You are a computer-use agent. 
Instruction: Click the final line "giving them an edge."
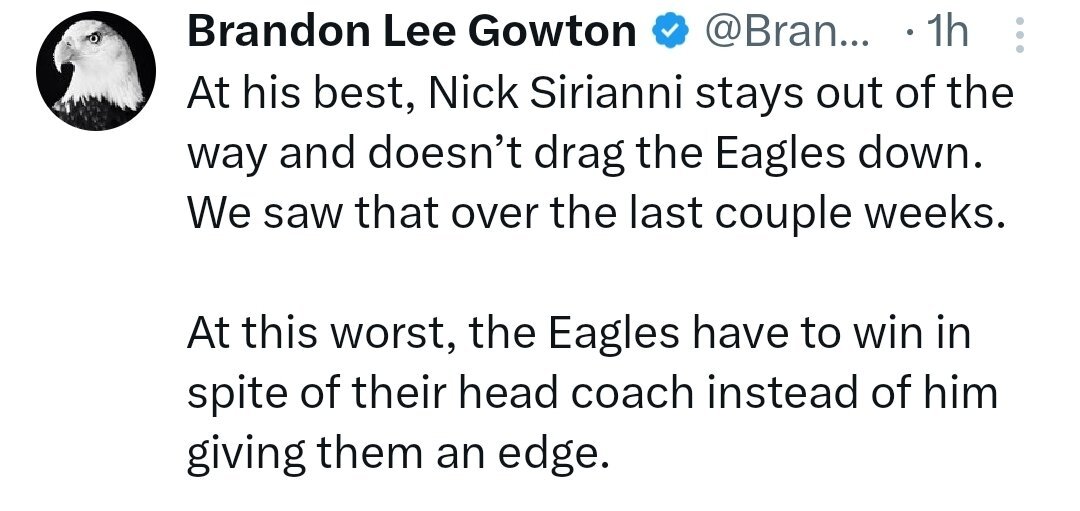click(x=397, y=452)
